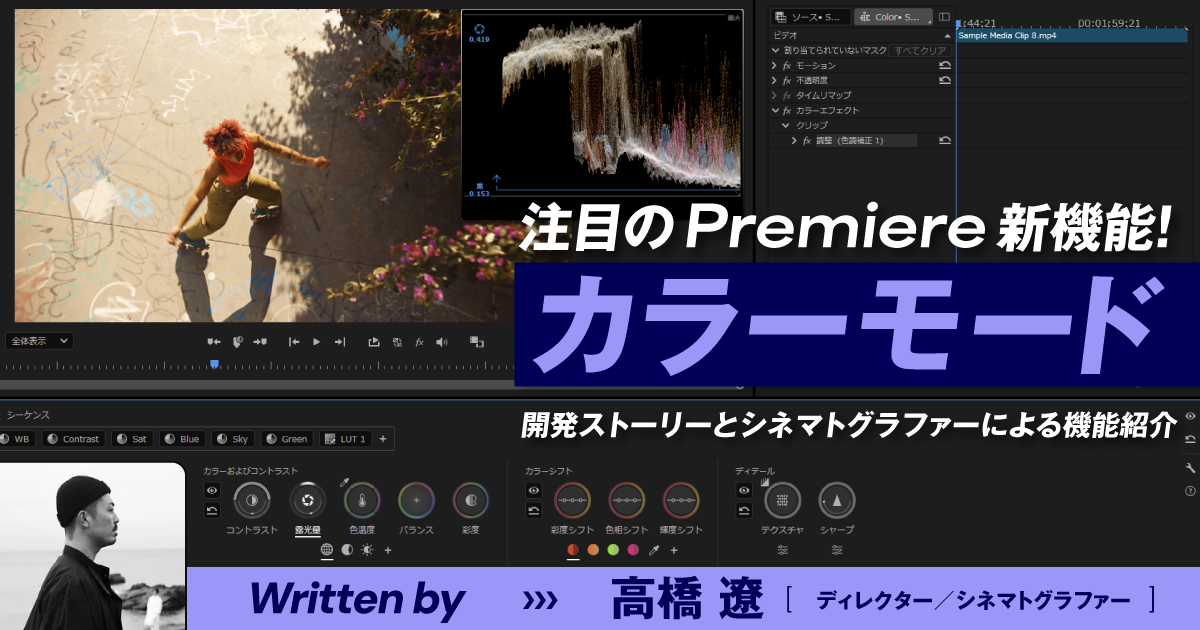Click the panel layout icon beside Color tab

[944, 17]
